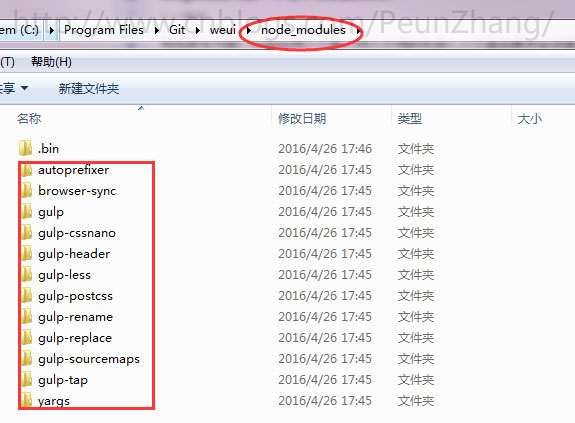The image size is (575, 423).
Task: Click the 类型 column header
Action: tap(410, 118)
